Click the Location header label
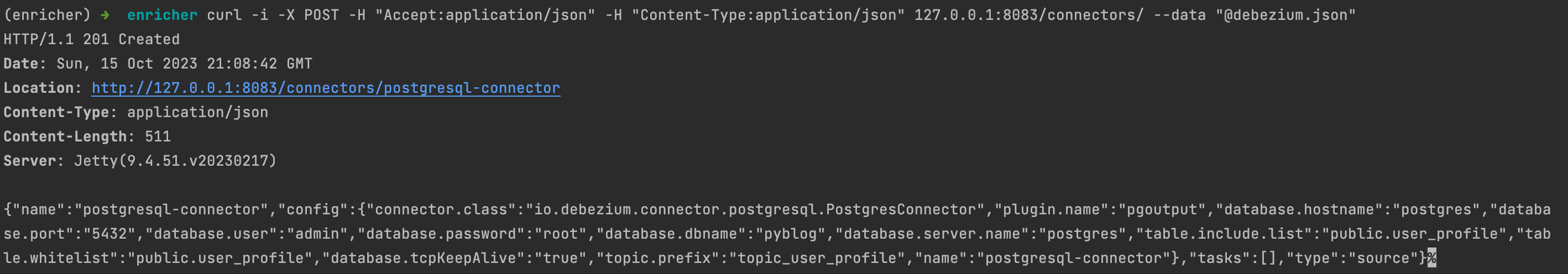This screenshot has width=1568, height=274. pos(43,88)
